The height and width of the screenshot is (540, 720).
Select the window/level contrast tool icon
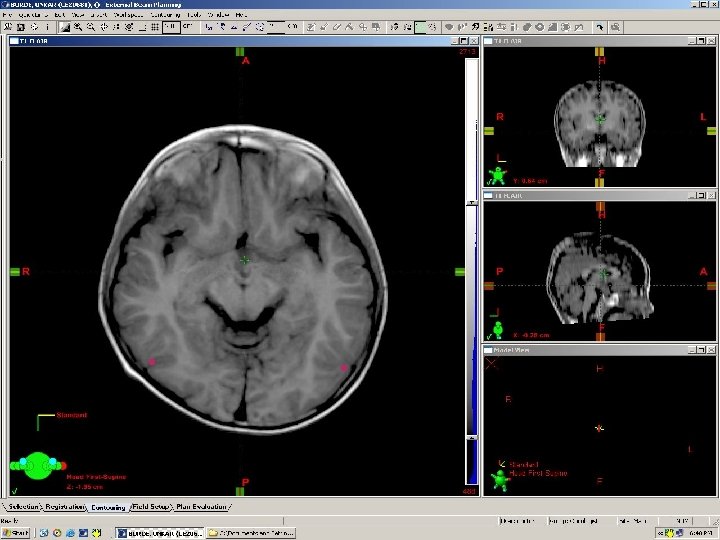(65, 27)
